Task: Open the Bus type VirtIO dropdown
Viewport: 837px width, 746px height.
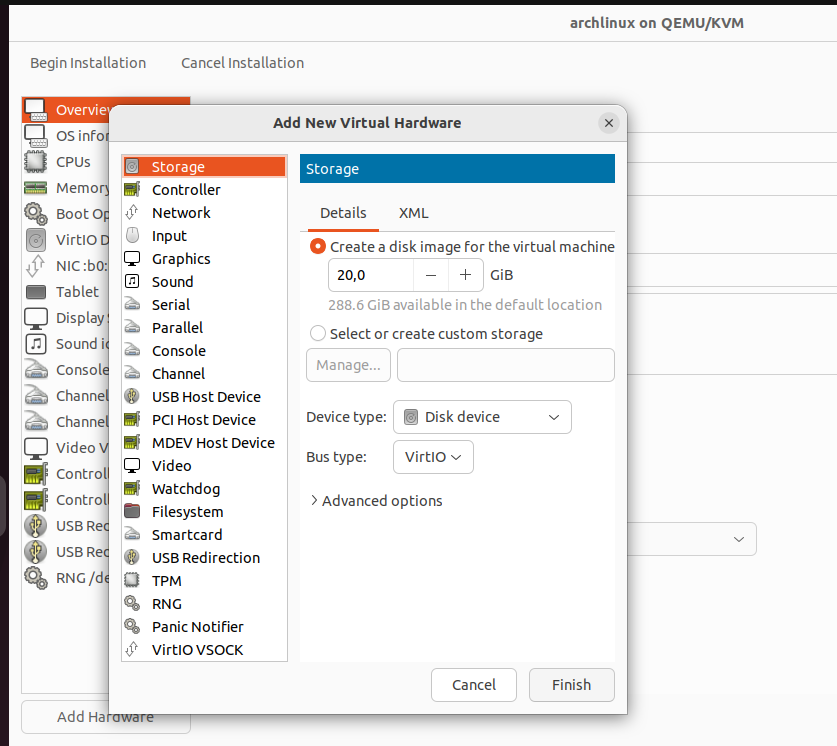Action: click(x=433, y=457)
